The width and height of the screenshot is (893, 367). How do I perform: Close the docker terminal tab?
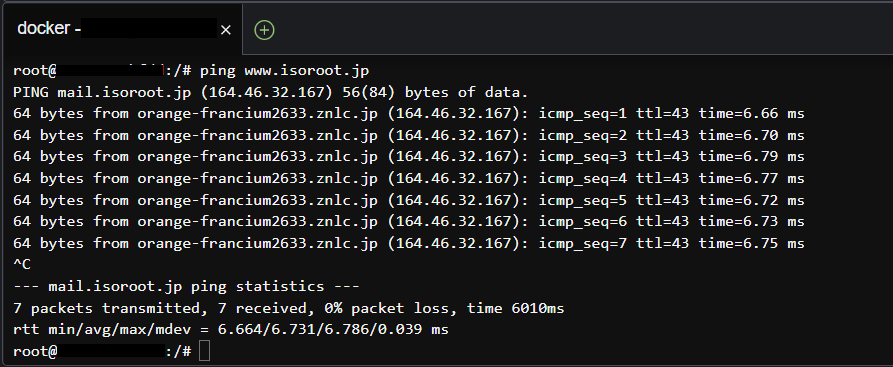pos(226,30)
